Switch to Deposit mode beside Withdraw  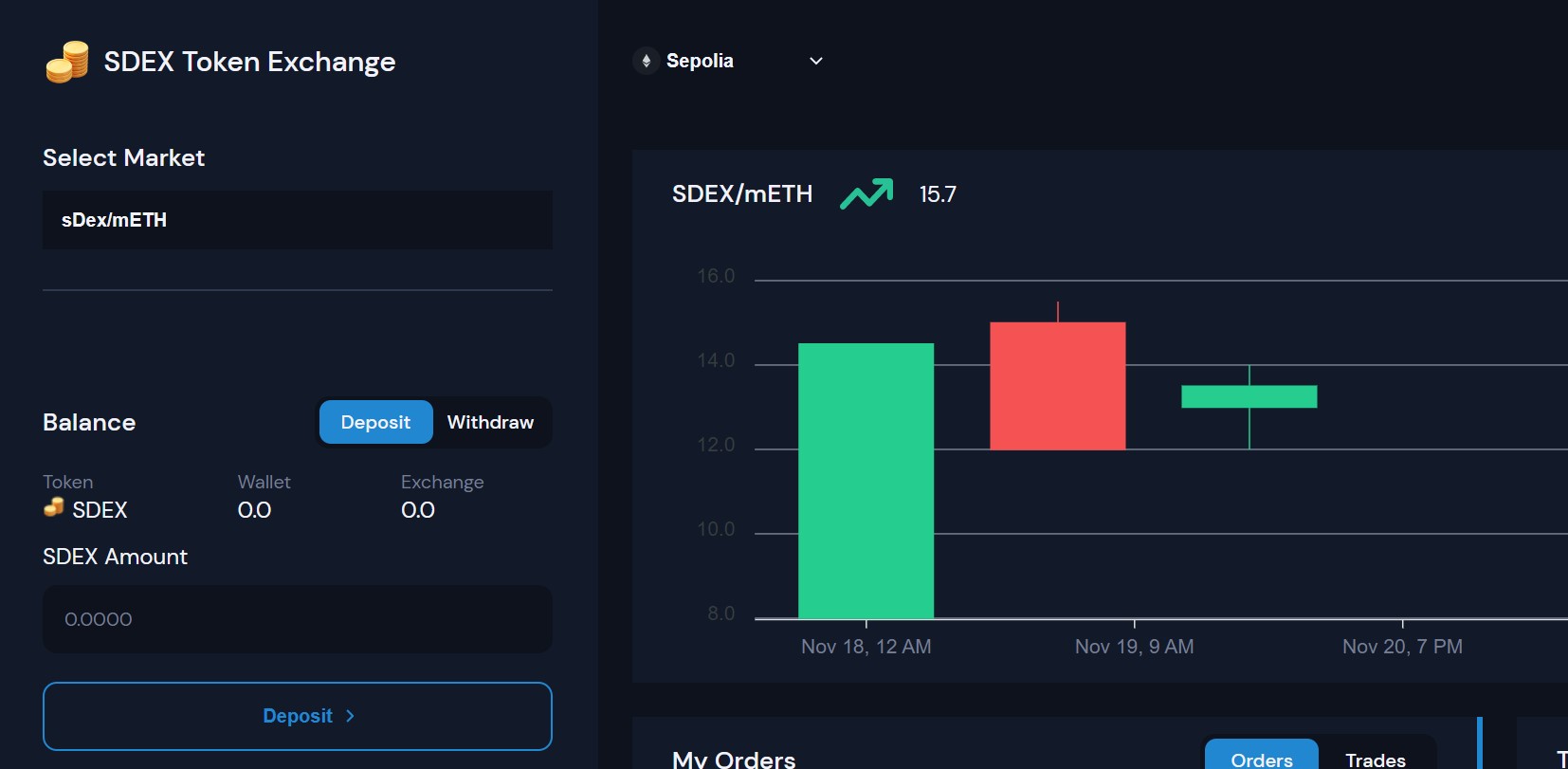(x=375, y=422)
